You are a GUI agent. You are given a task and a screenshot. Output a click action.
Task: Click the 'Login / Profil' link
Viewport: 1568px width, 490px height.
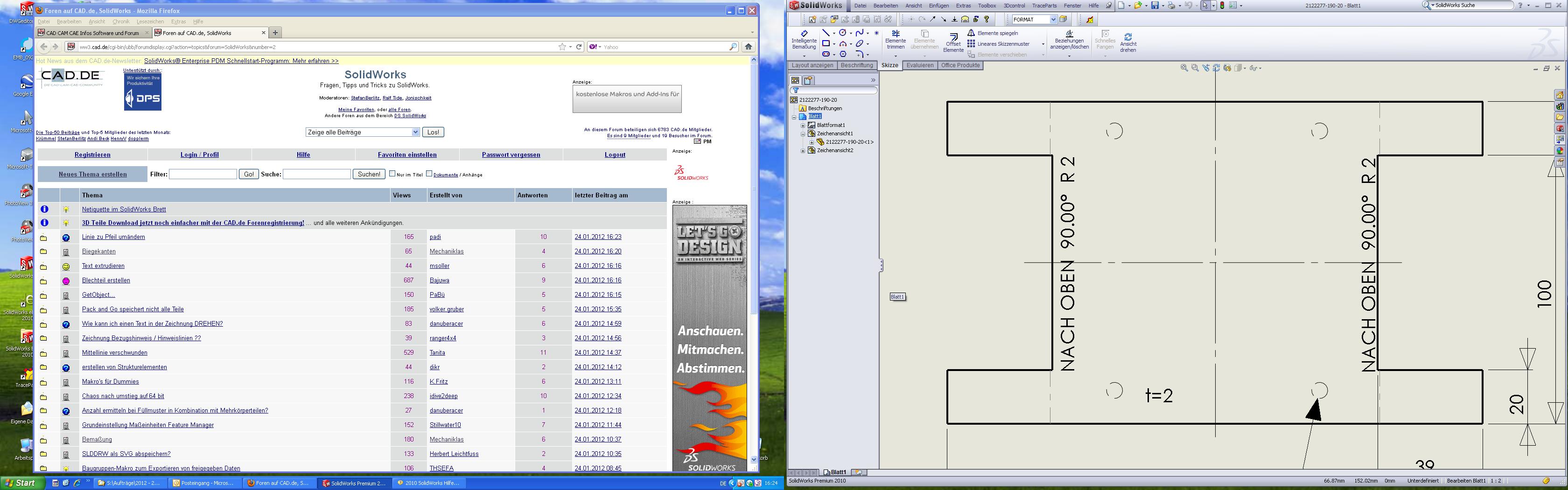200,154
